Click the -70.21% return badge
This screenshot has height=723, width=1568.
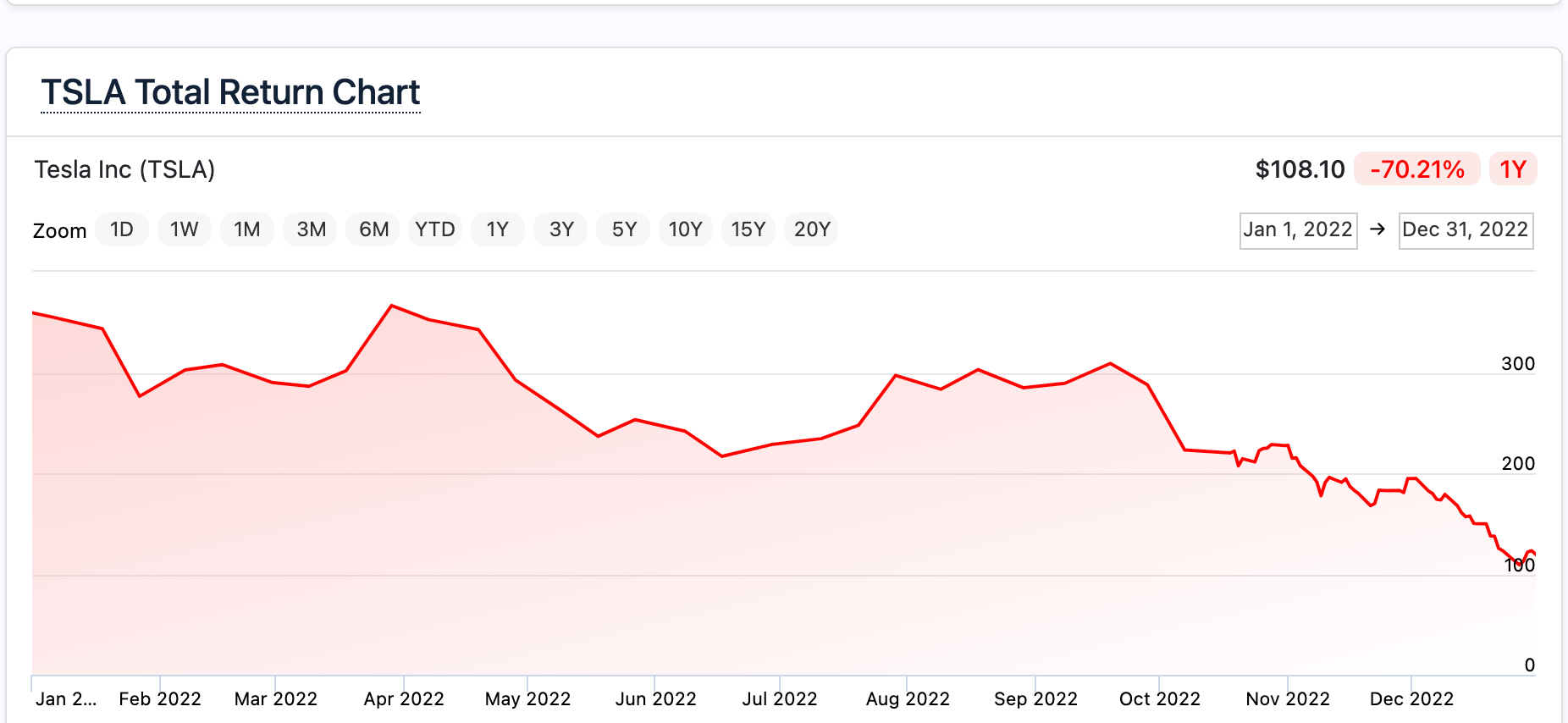click(1417, 169)
